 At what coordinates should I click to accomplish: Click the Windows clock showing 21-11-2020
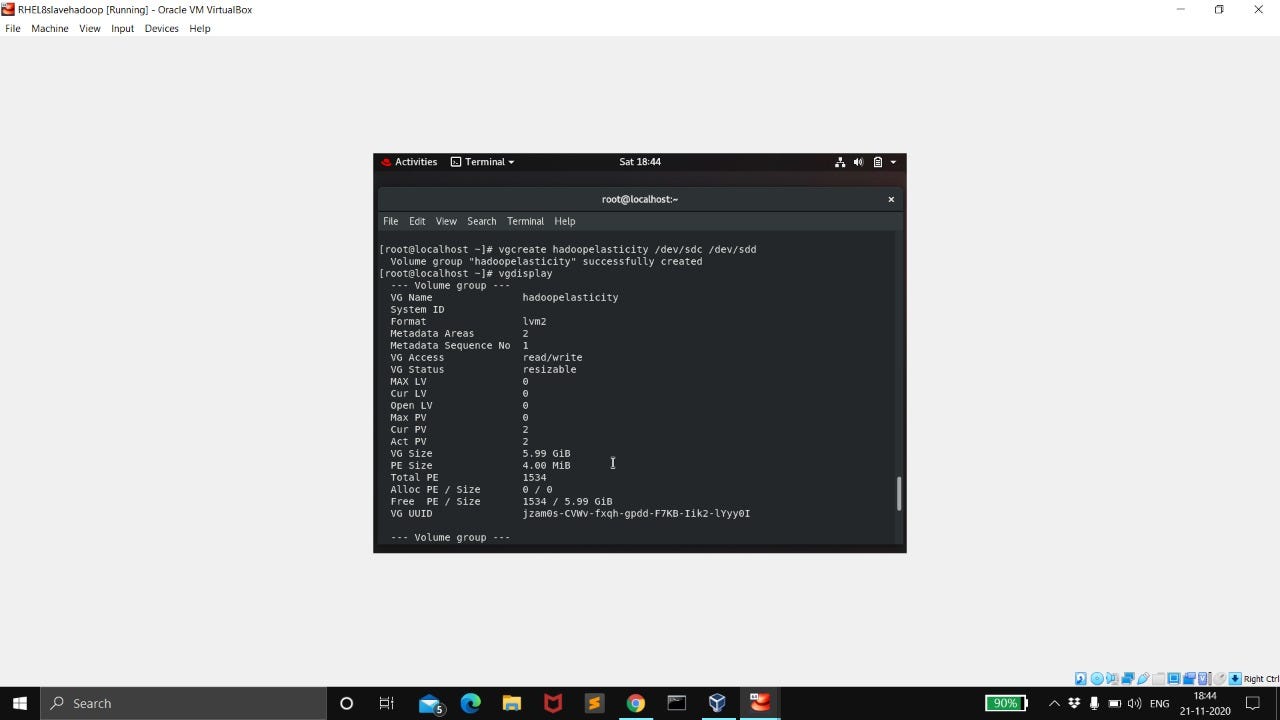pos(1205,703)
